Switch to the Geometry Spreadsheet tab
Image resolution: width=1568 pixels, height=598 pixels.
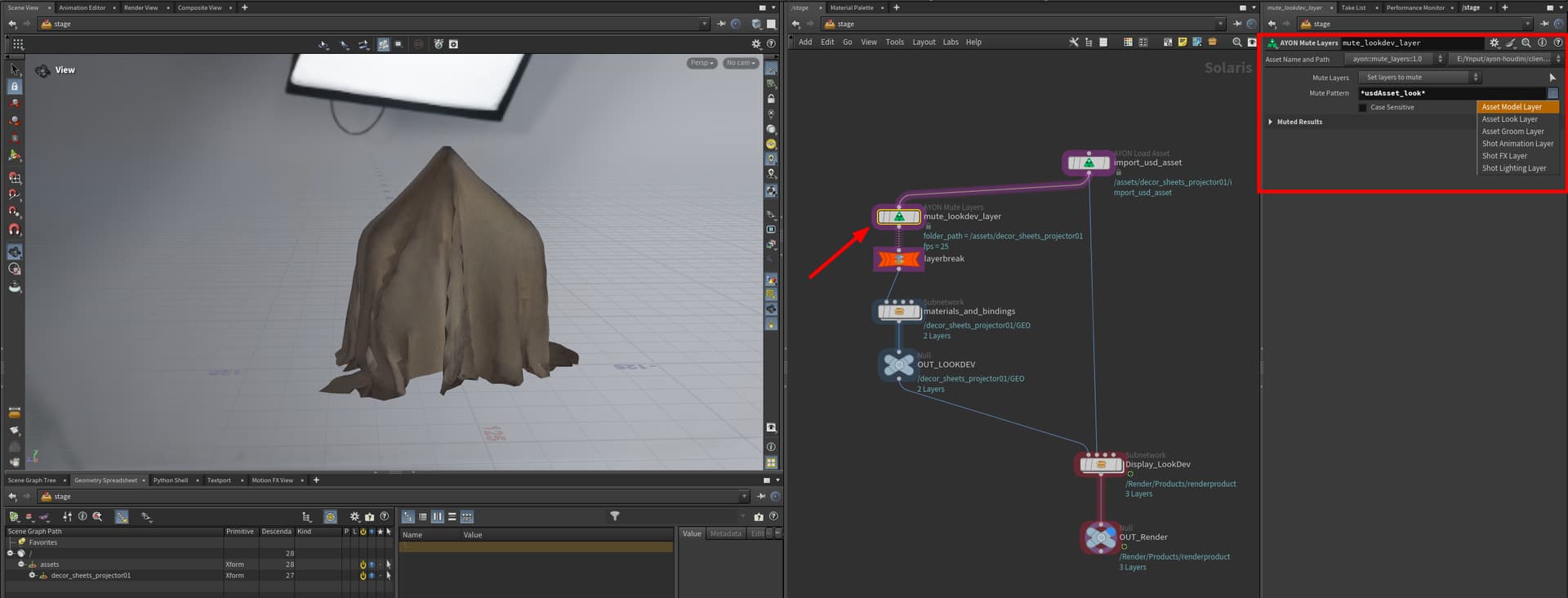tap(105, 480)
